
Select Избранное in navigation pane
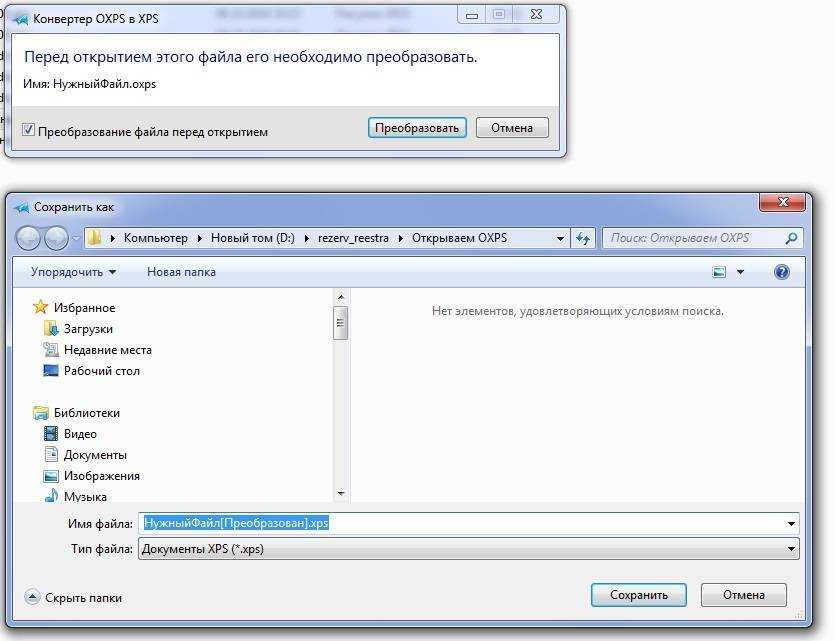pyautogui.click(x=84, y=308)
